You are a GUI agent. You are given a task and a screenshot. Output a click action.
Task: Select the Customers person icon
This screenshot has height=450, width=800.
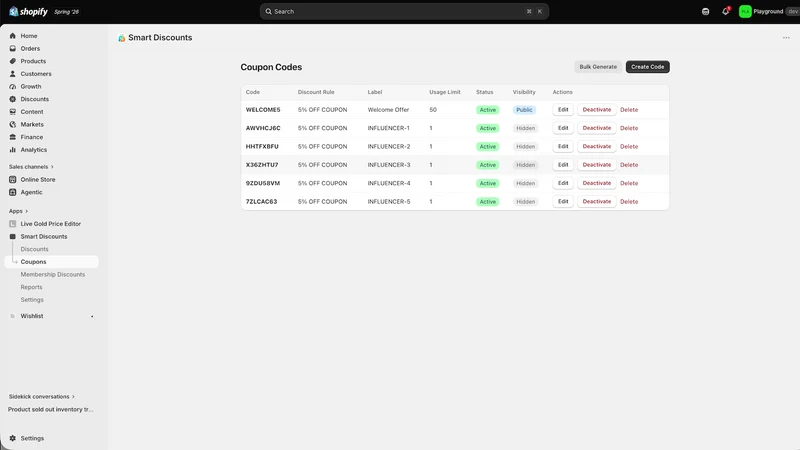13,74
